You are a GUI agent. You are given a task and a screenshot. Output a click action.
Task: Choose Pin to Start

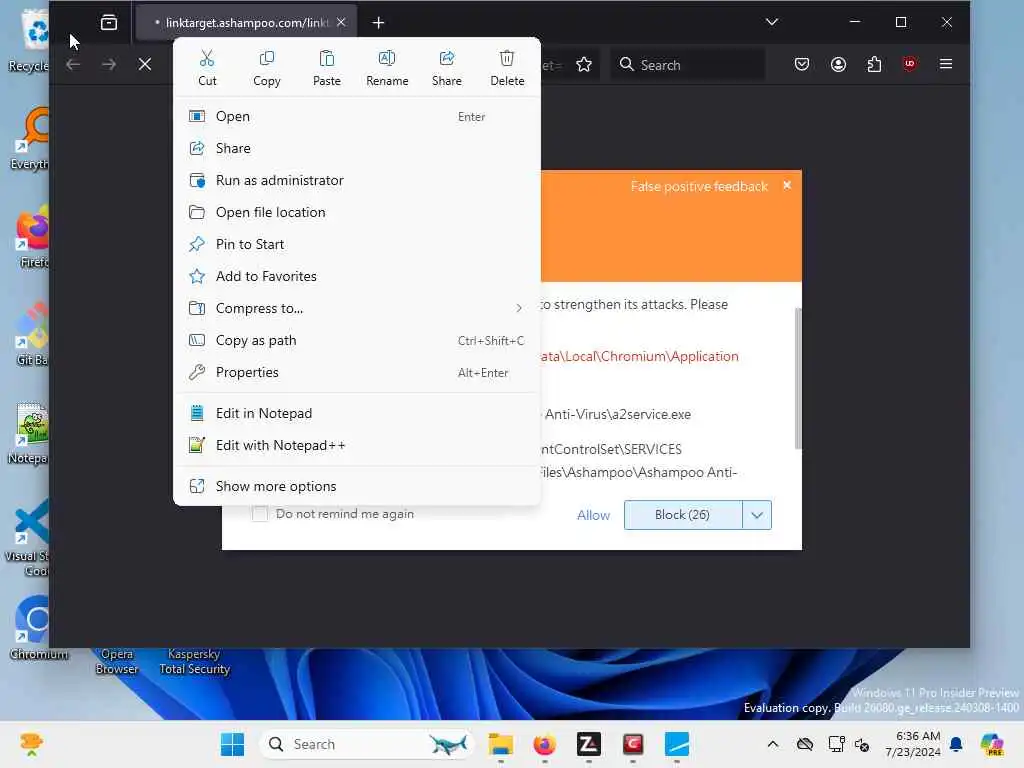tap(357, 244)
